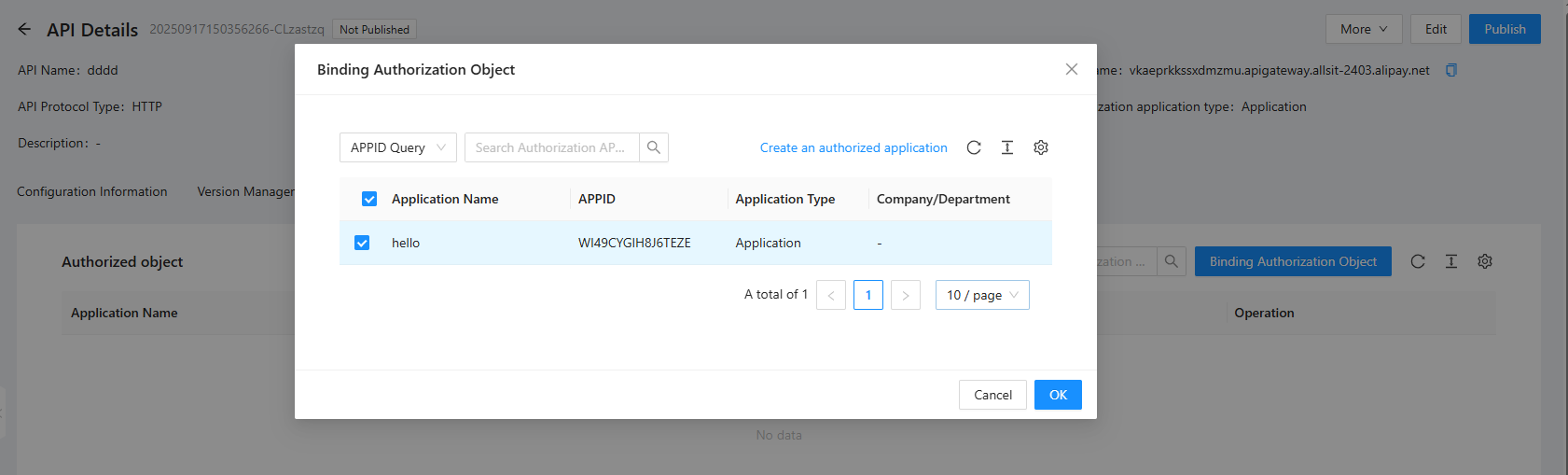
Task: Refresh the dialog's application list
Action: pos(974,147)
